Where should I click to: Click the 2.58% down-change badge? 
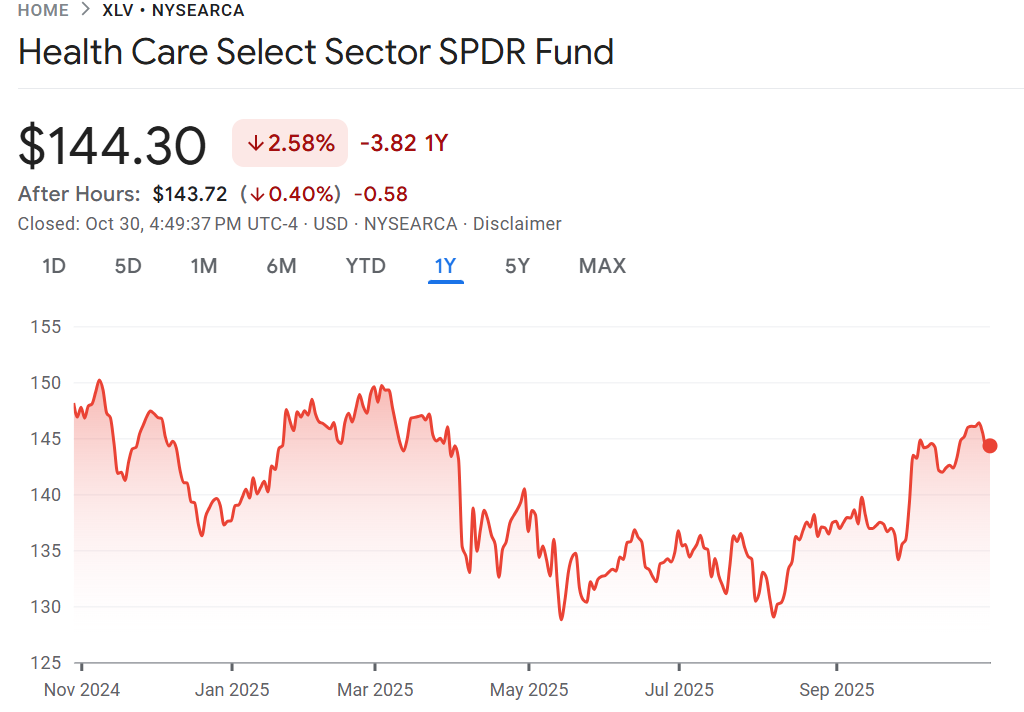[x=290, y=143]
